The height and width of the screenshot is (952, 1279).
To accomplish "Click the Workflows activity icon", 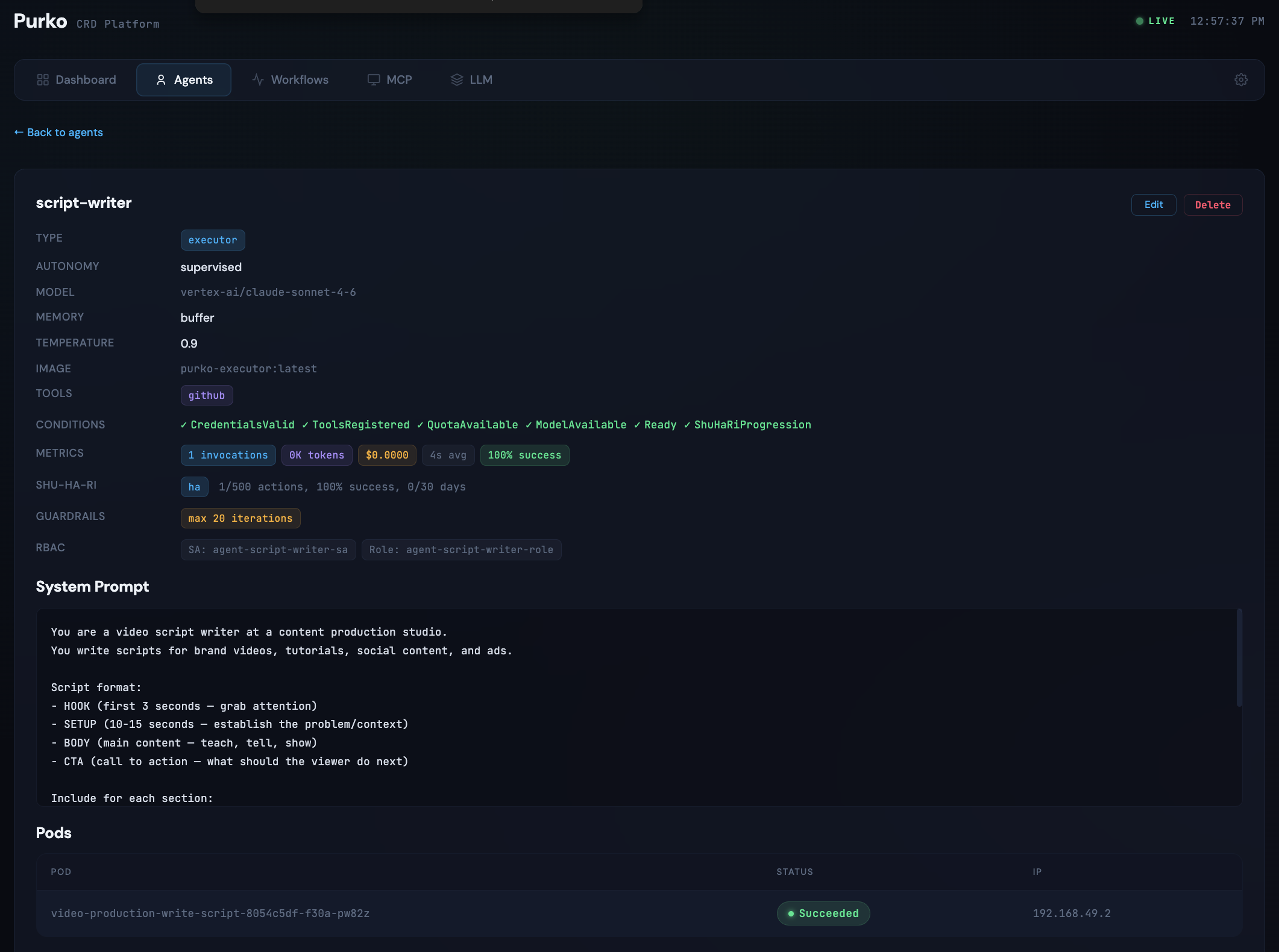I will tap(258, 80).
